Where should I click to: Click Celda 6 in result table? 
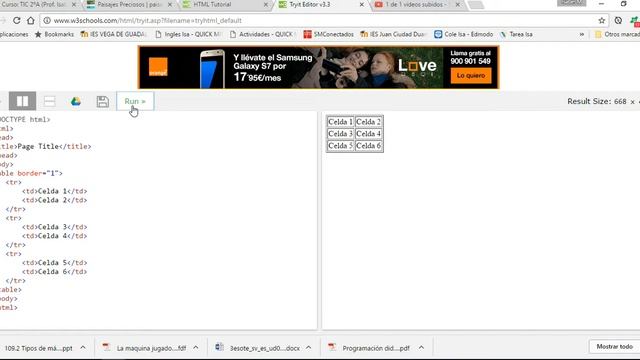pyautogui.click(x=368, y=146)
